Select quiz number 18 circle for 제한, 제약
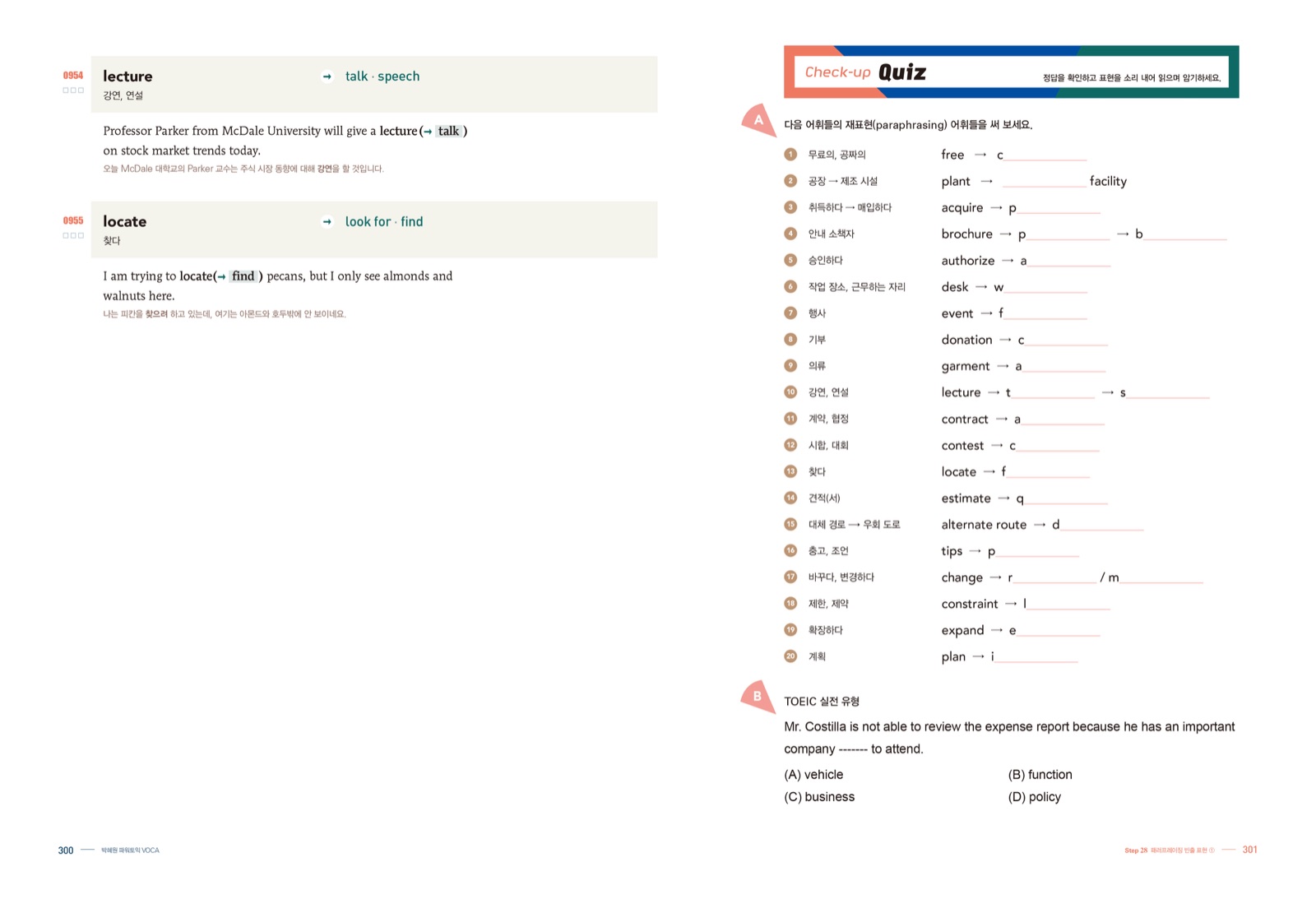 pyautogui.click(x=790, y=603)
